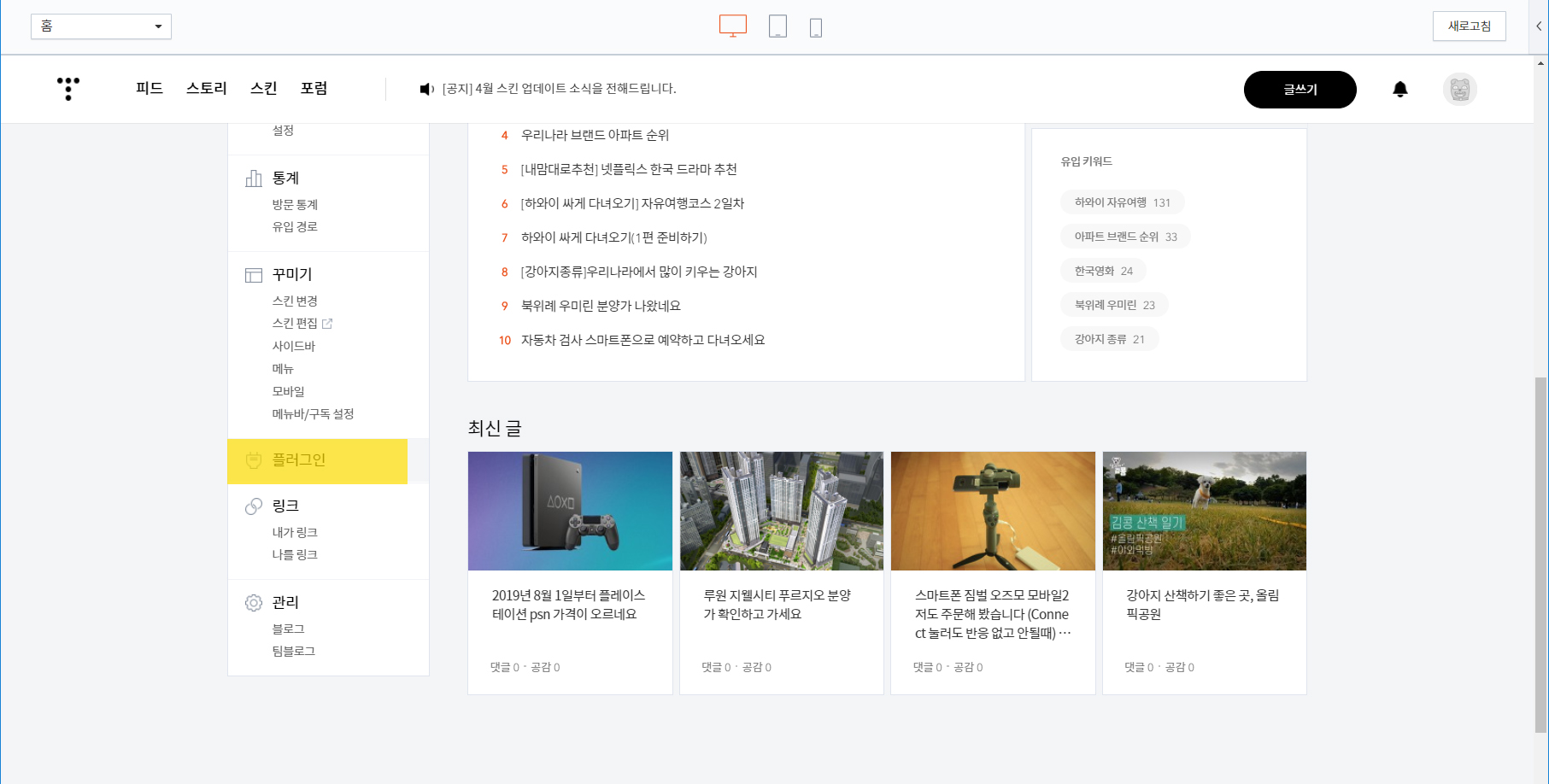Image resolution: width=1549 pixels, height=784 pixels.
Task: Open the profile avatar menu
Action: 1460,89
